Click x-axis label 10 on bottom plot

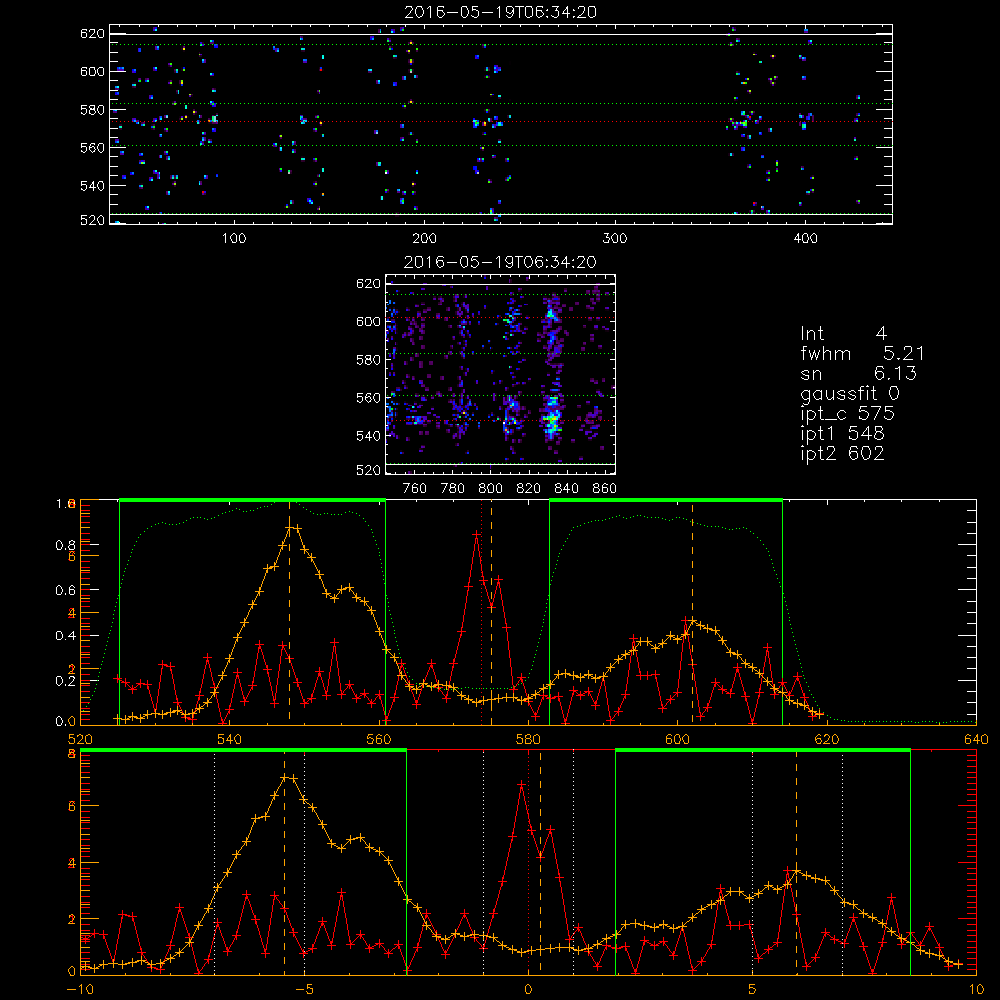976,990
